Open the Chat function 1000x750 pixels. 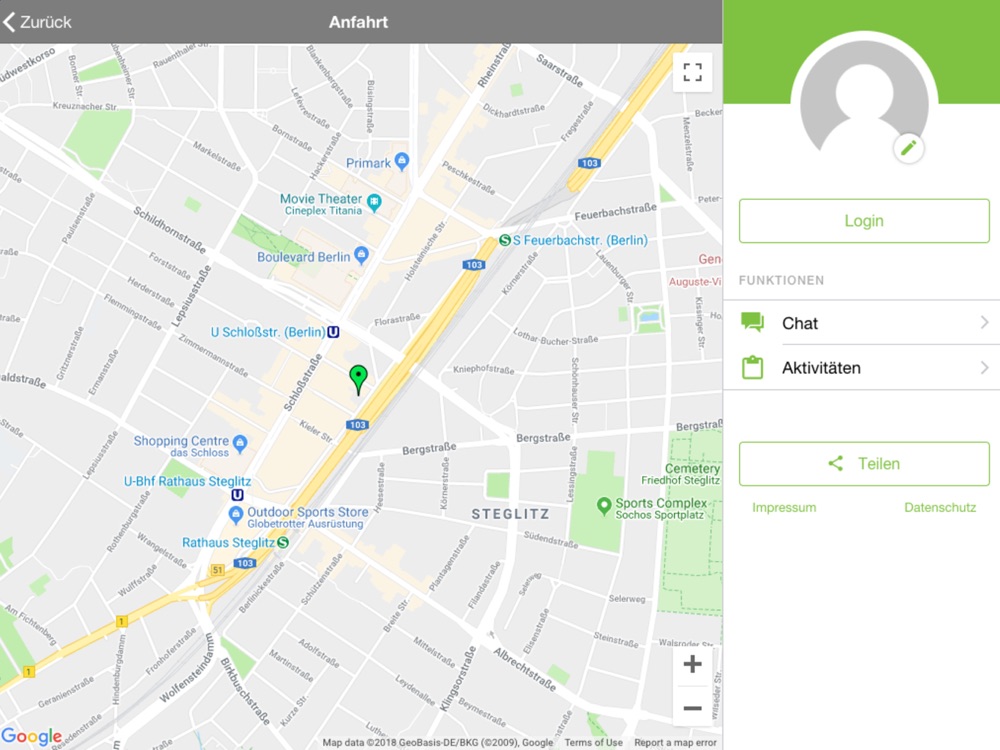click(x=862, y=323)
